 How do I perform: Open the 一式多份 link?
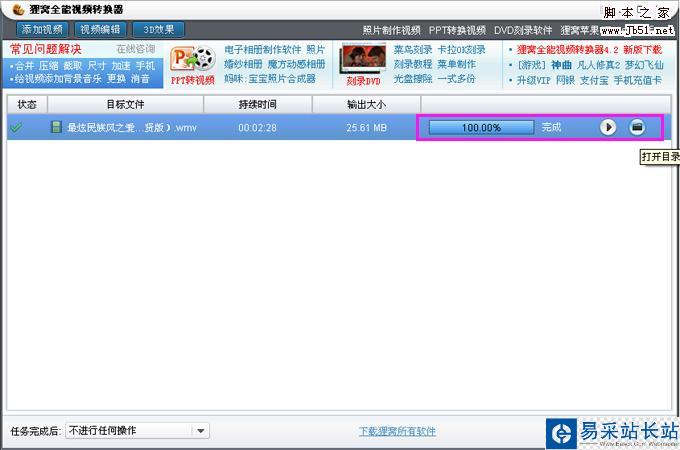coord(457,79)
